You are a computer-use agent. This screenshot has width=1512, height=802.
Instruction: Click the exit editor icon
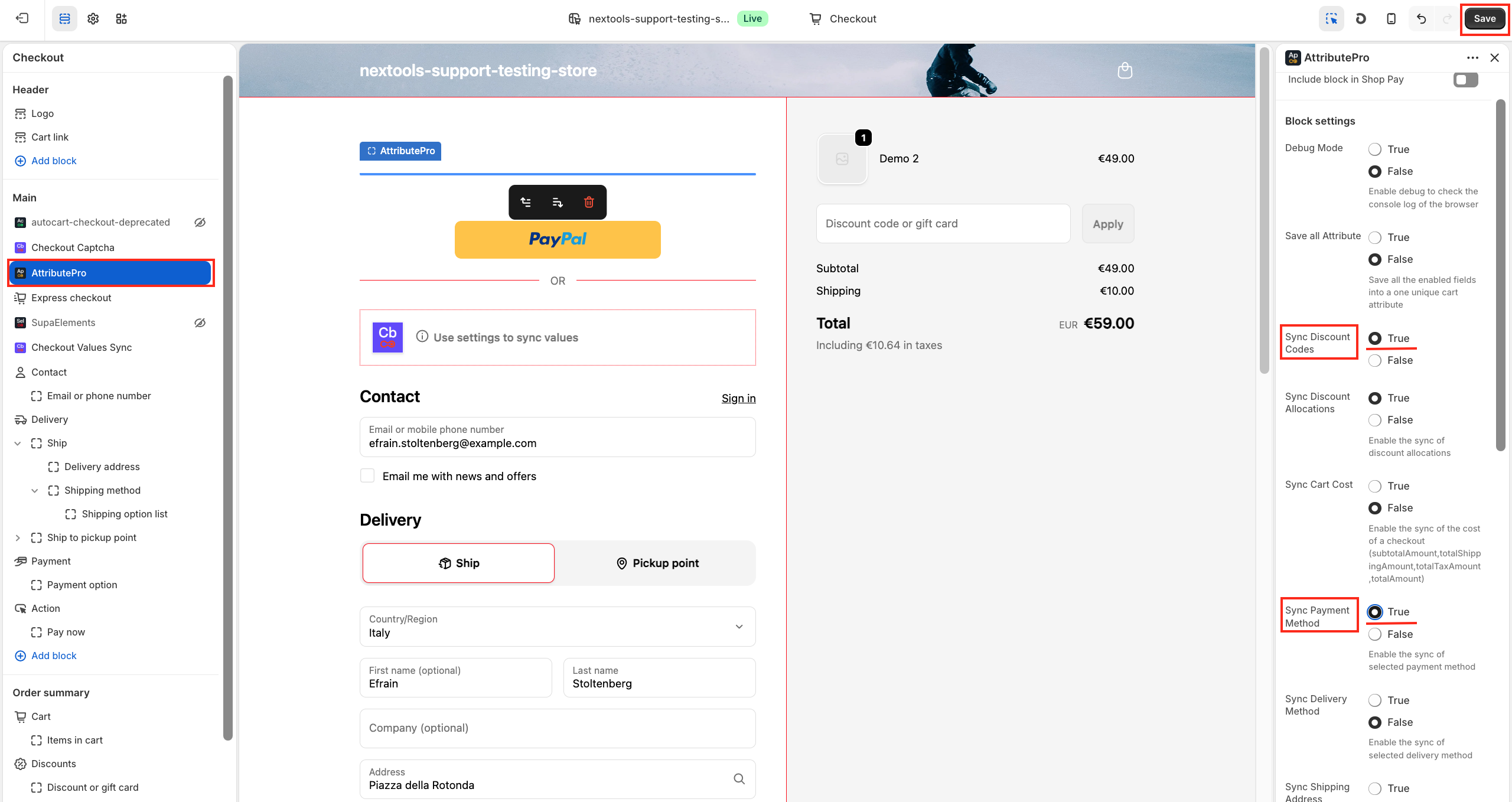point(22,18)
